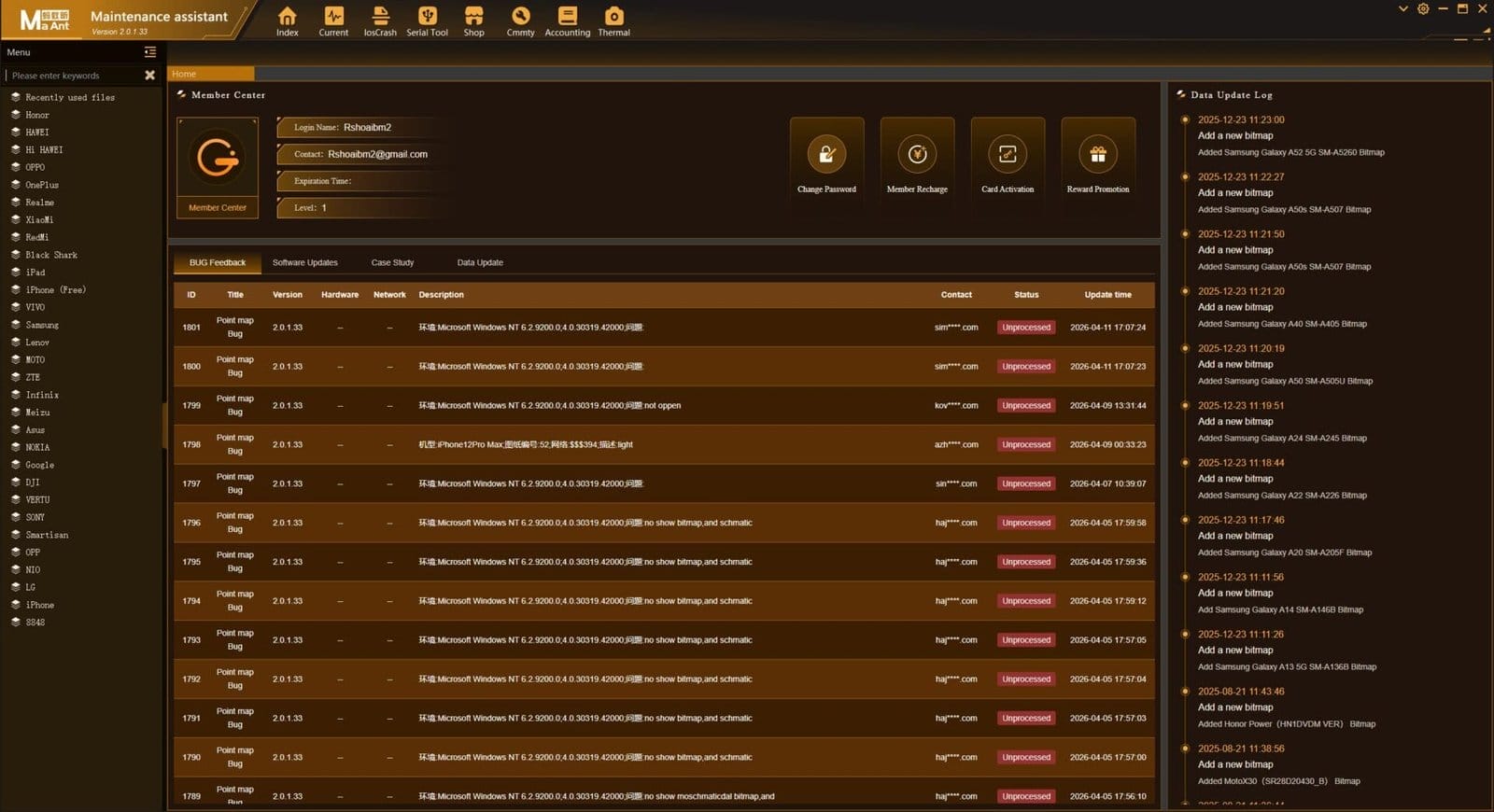Image resolution: width=1494 pixels, height=812 pixels.
Task: Click the Please enter keywords search field
Action: [75, 76]
